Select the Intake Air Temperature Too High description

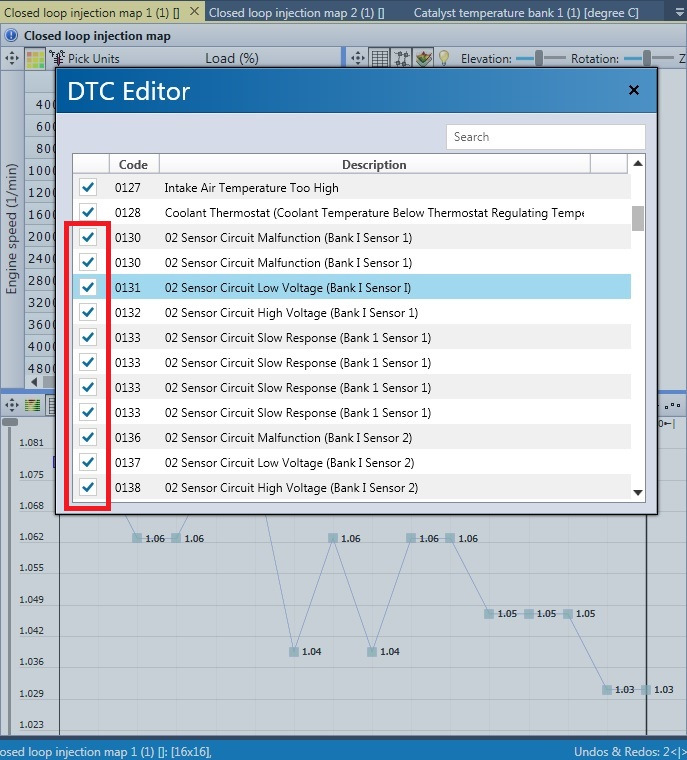[x=251, y=188]
